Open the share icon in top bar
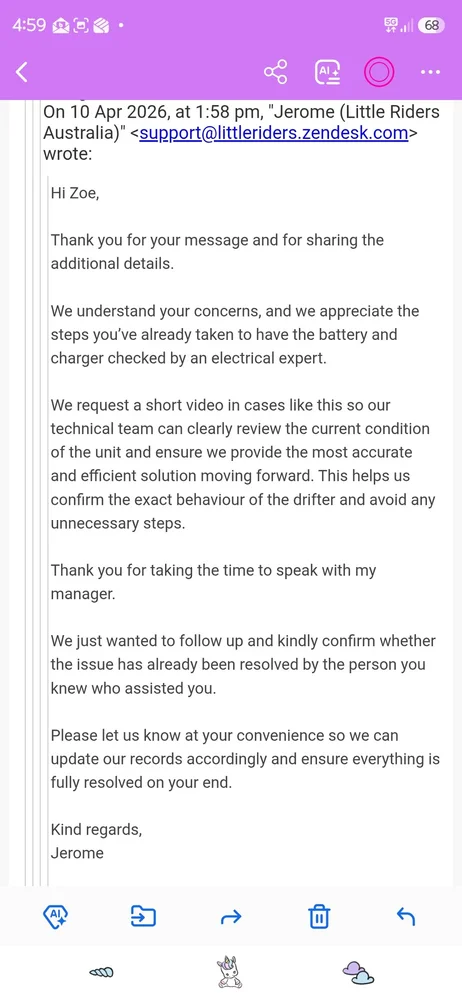 point(276,73)
